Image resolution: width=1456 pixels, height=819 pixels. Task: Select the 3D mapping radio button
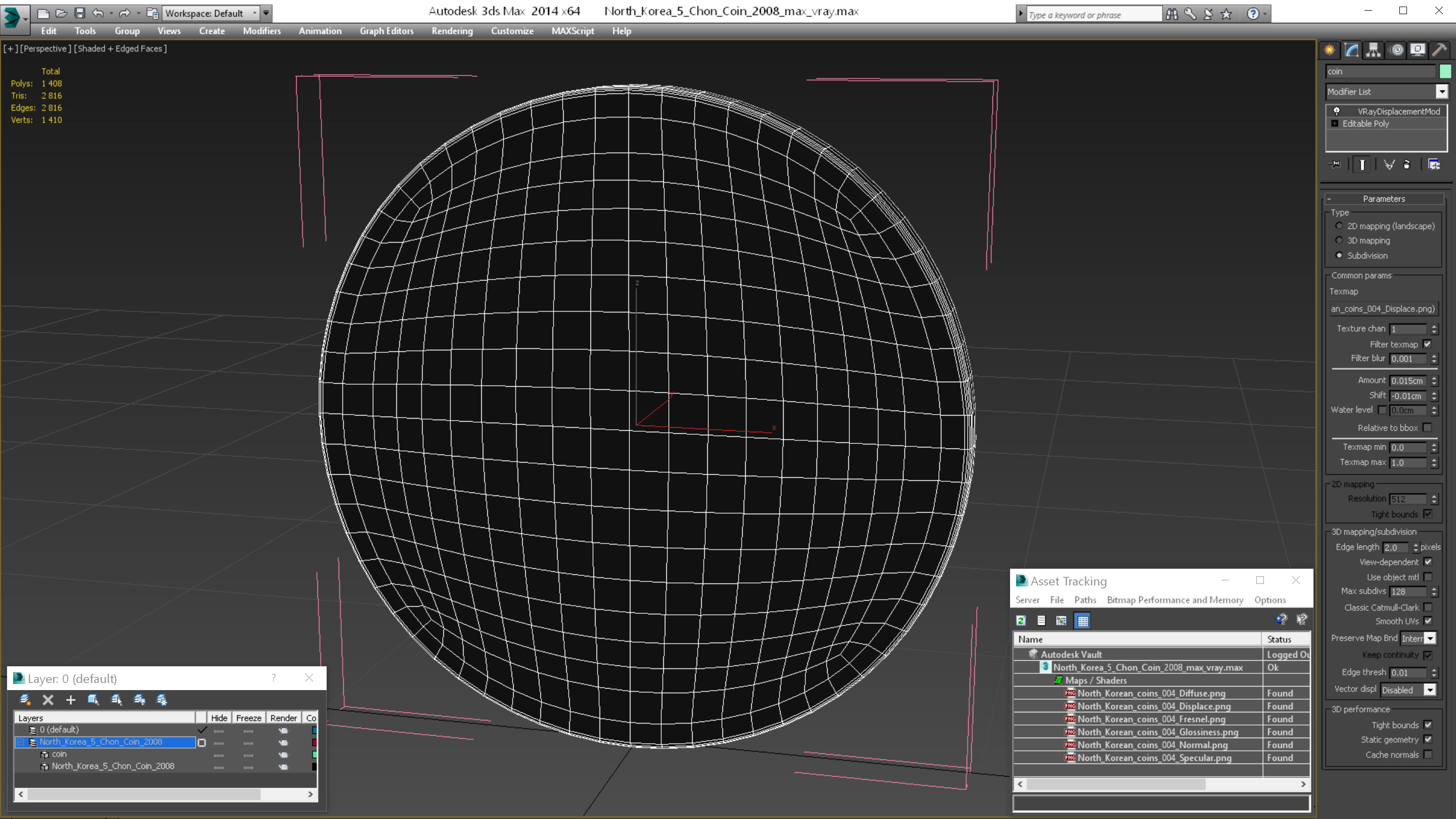point(1339,240)
